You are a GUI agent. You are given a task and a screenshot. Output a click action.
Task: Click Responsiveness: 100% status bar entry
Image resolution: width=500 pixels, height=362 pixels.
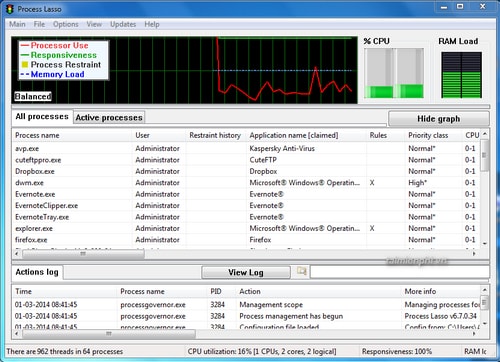tap(397, 352)
